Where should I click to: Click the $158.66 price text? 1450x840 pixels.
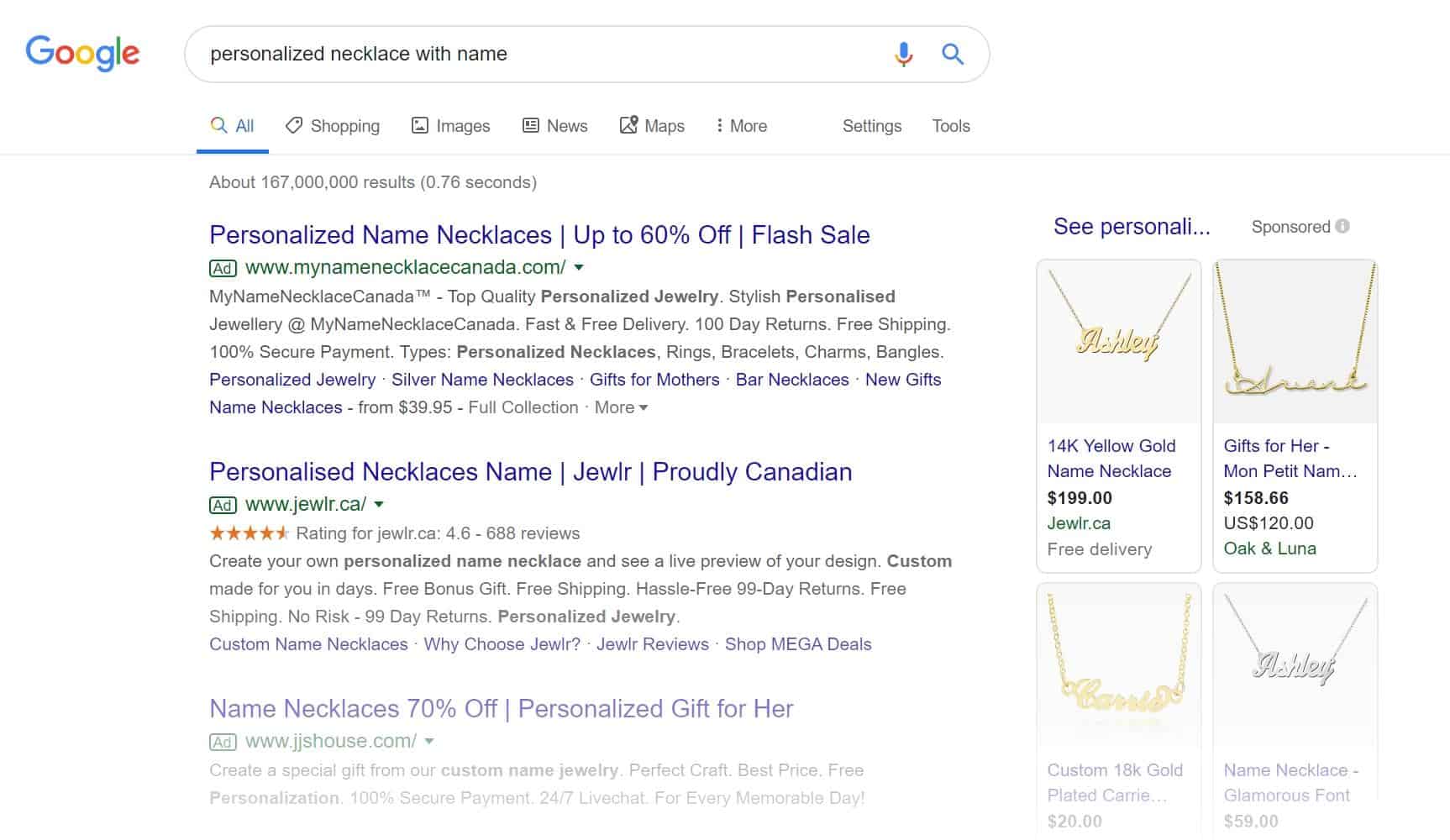click(x=1256, y=498)
